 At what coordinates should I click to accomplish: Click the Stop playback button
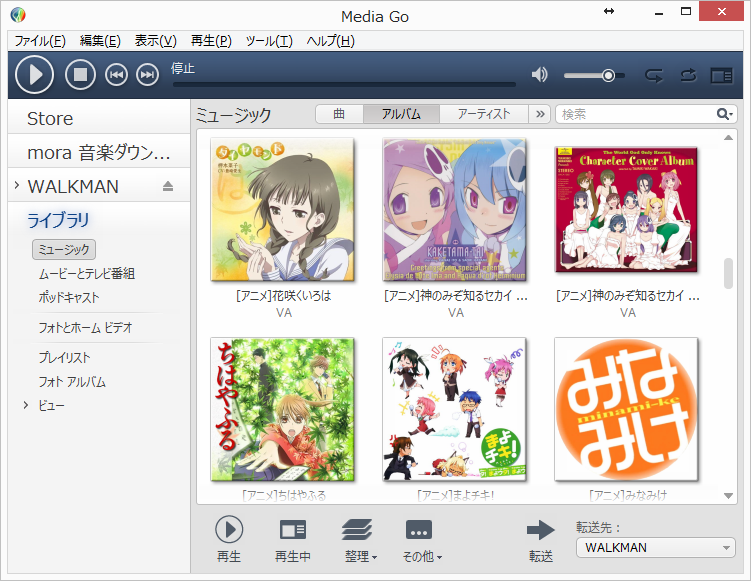click(80, 75)
